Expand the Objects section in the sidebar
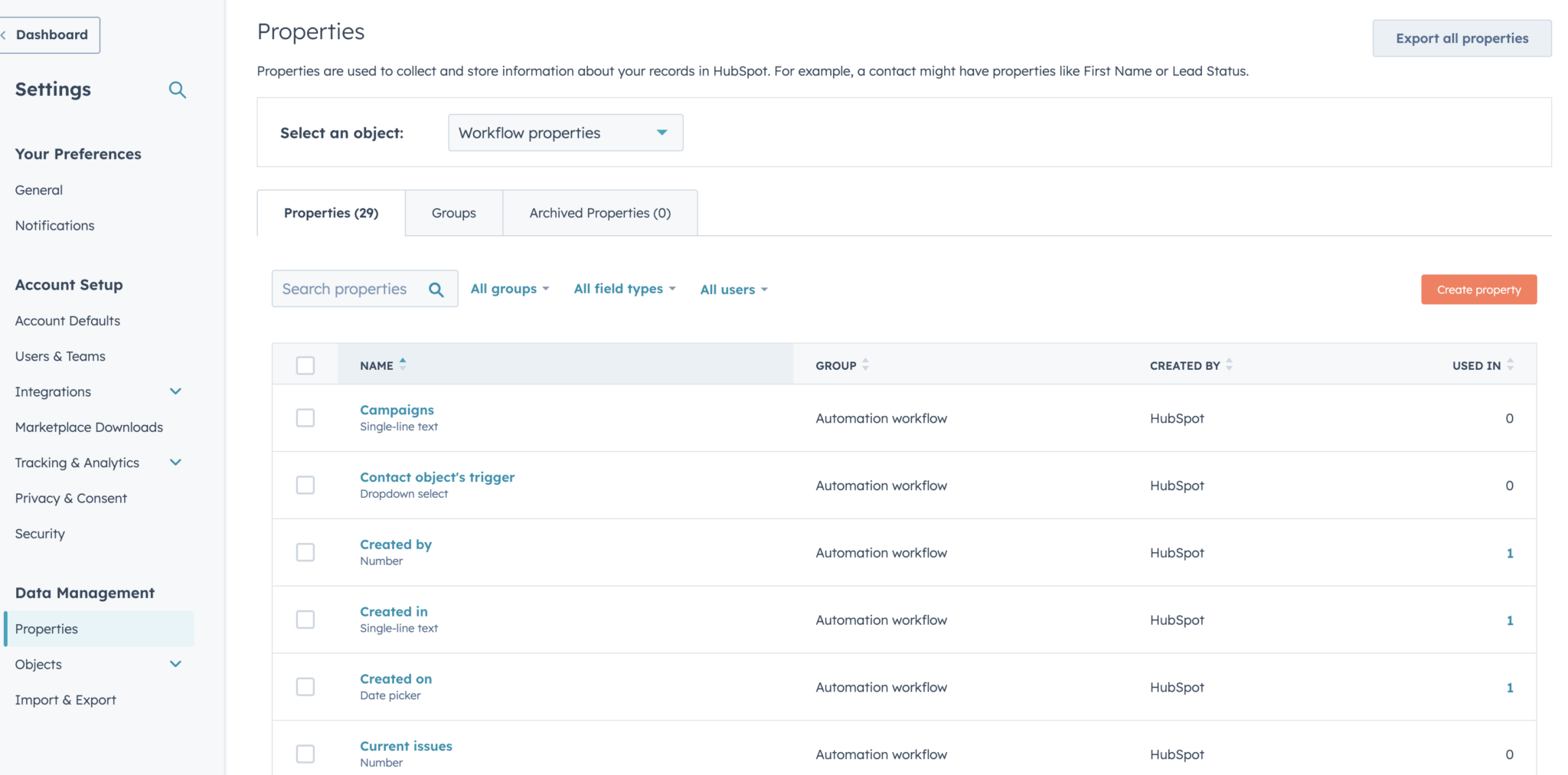 [175, 664]
